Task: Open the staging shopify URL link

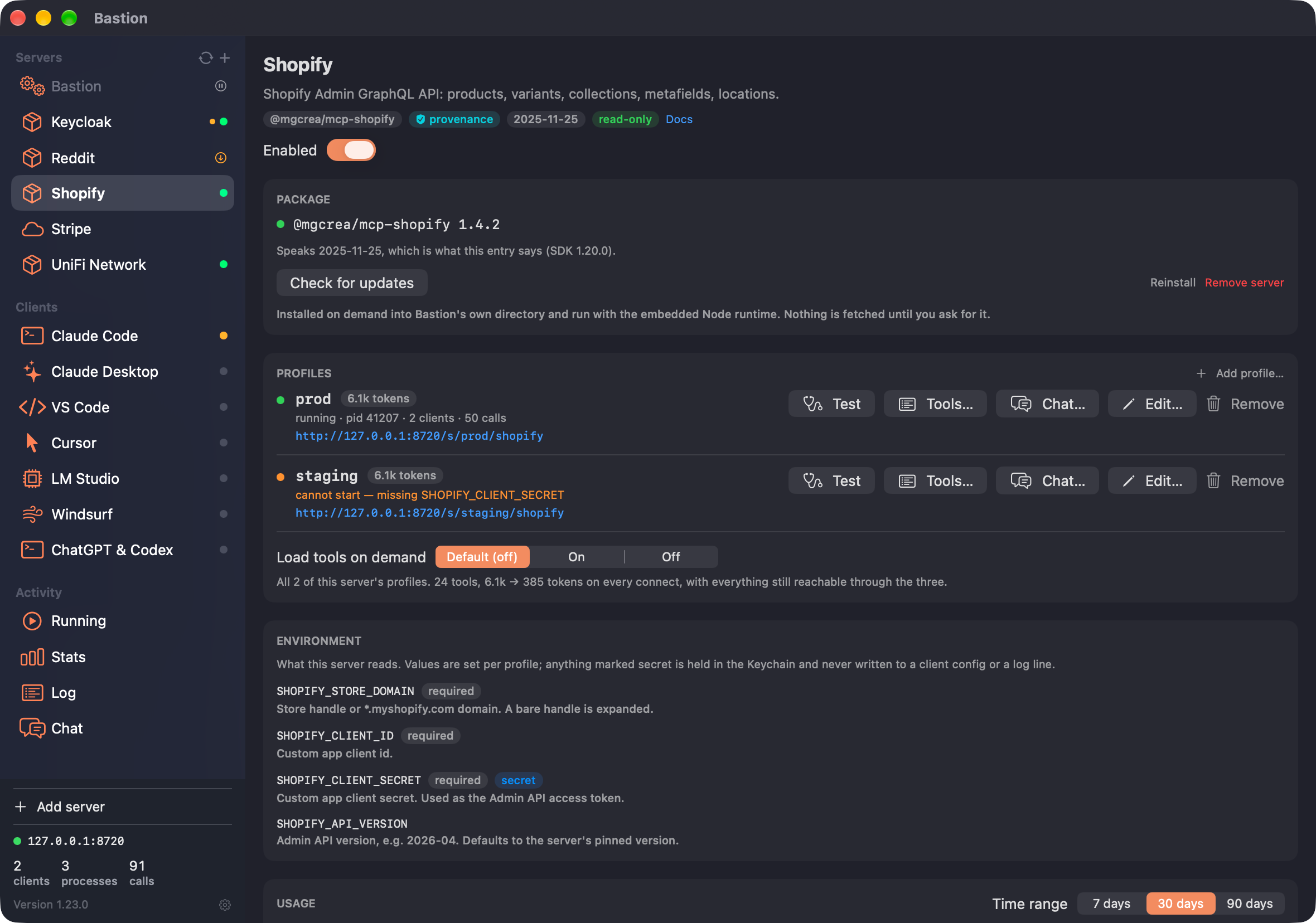Action: (x=429, y=513)
